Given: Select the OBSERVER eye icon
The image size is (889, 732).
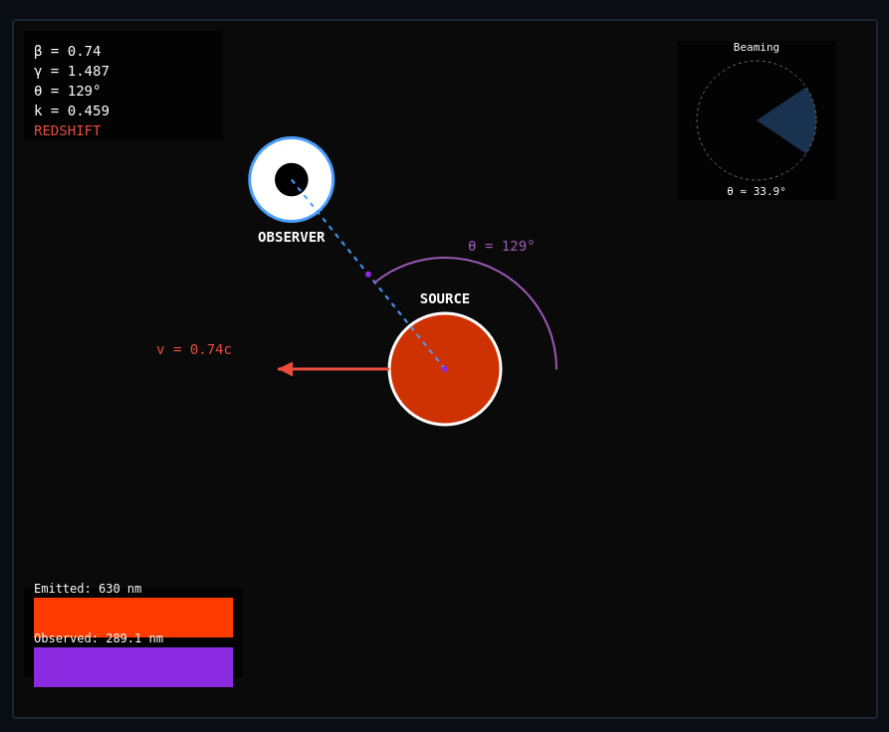Looking at the screenshot, I should point(291,180).
